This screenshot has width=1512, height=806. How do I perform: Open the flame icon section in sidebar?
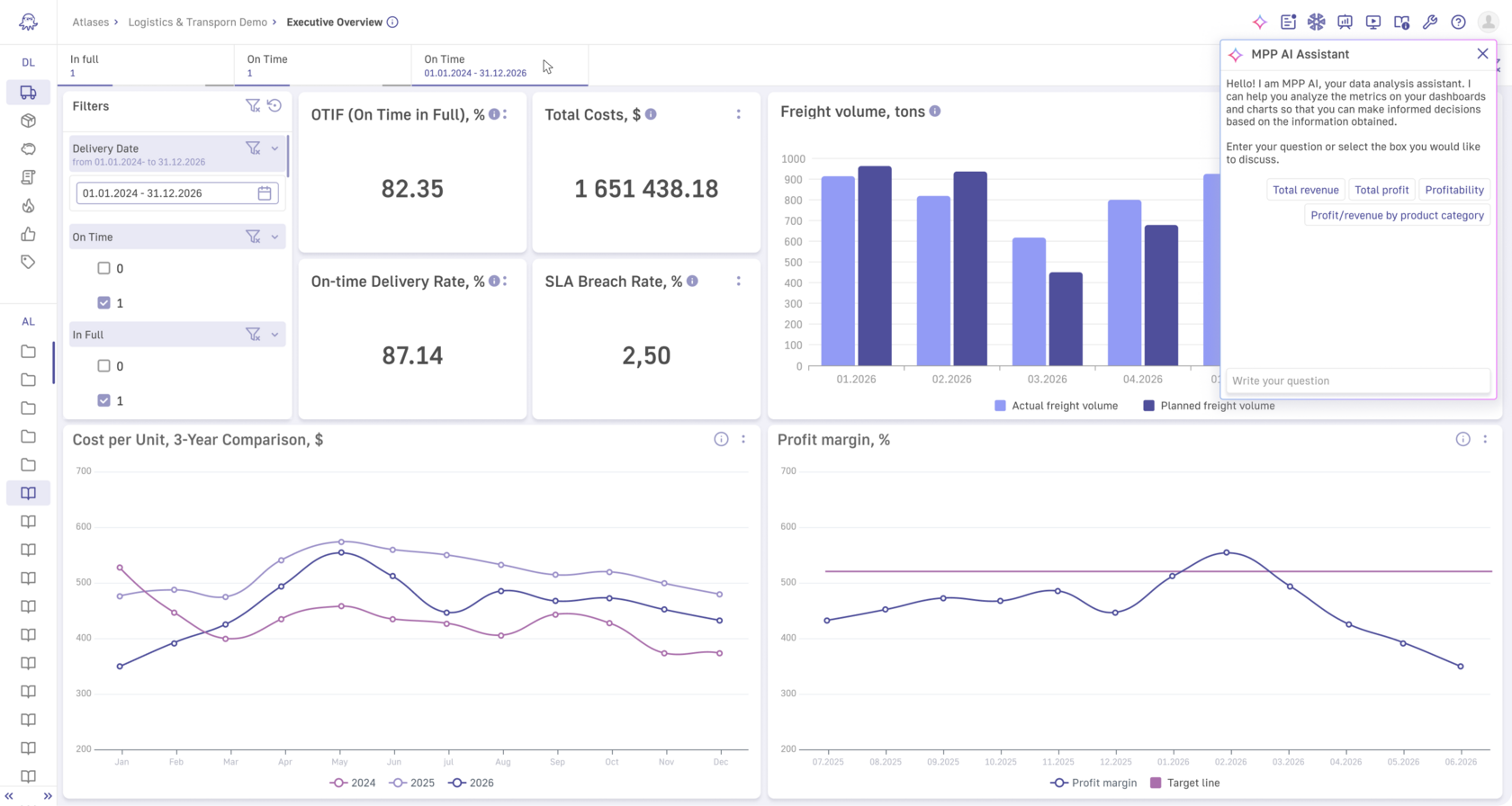(x=28, y=206)
